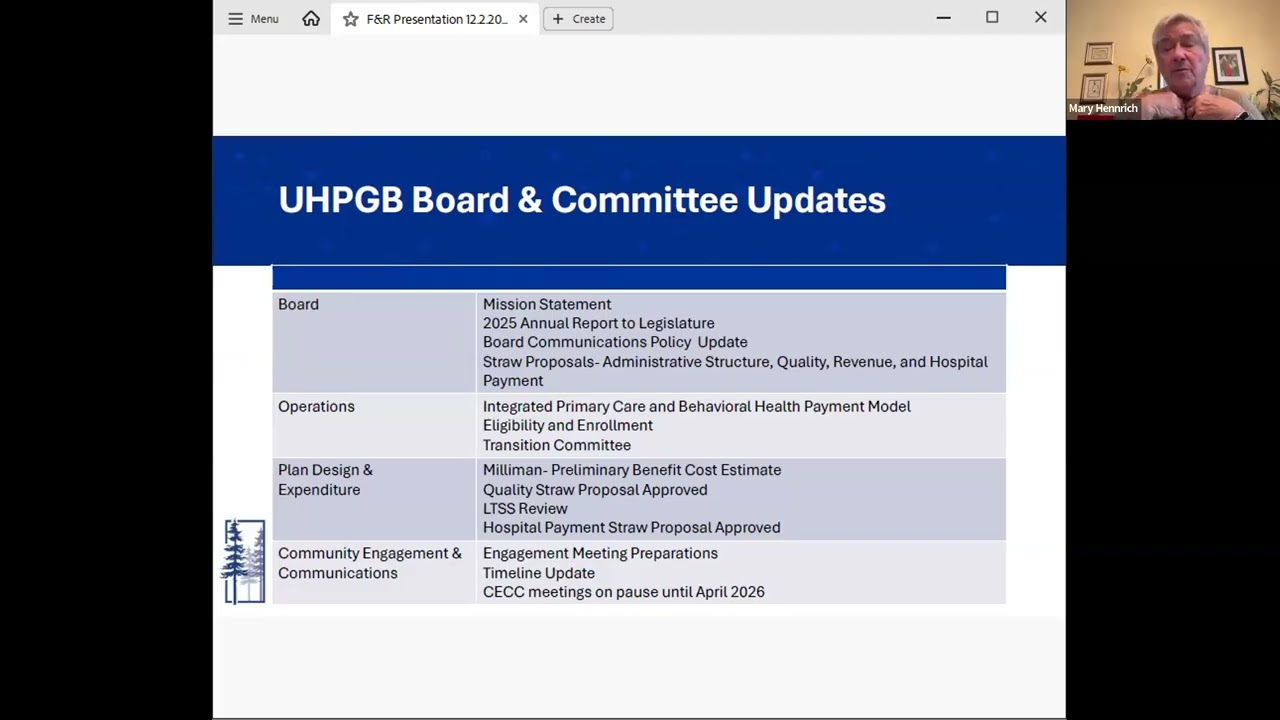1280x720 pixels.
Task: Click Mary Hennrich's video thumbnail
Action: click(1173, 60)
